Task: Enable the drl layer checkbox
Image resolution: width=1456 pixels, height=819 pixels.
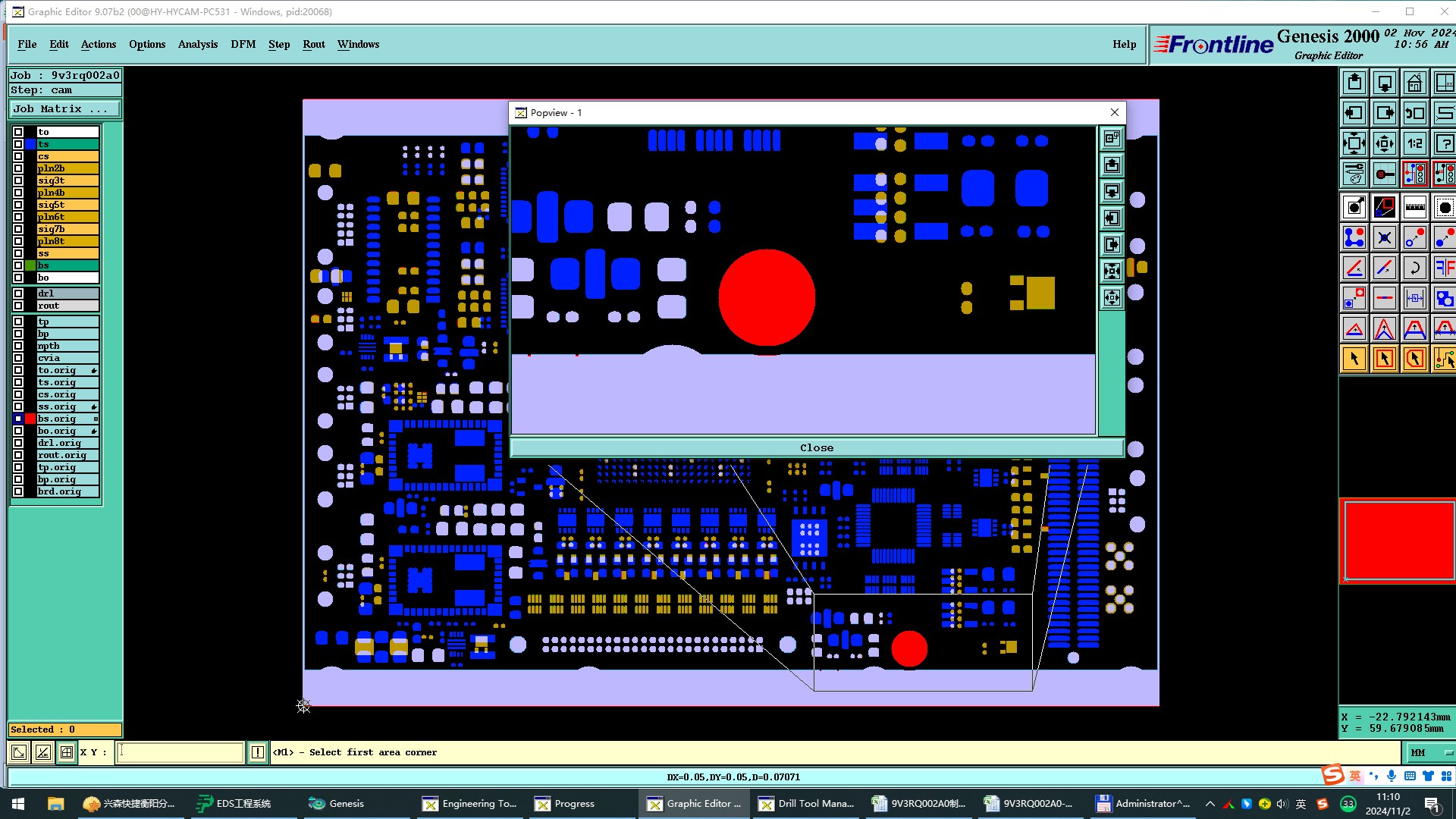Action: [18, 293]
